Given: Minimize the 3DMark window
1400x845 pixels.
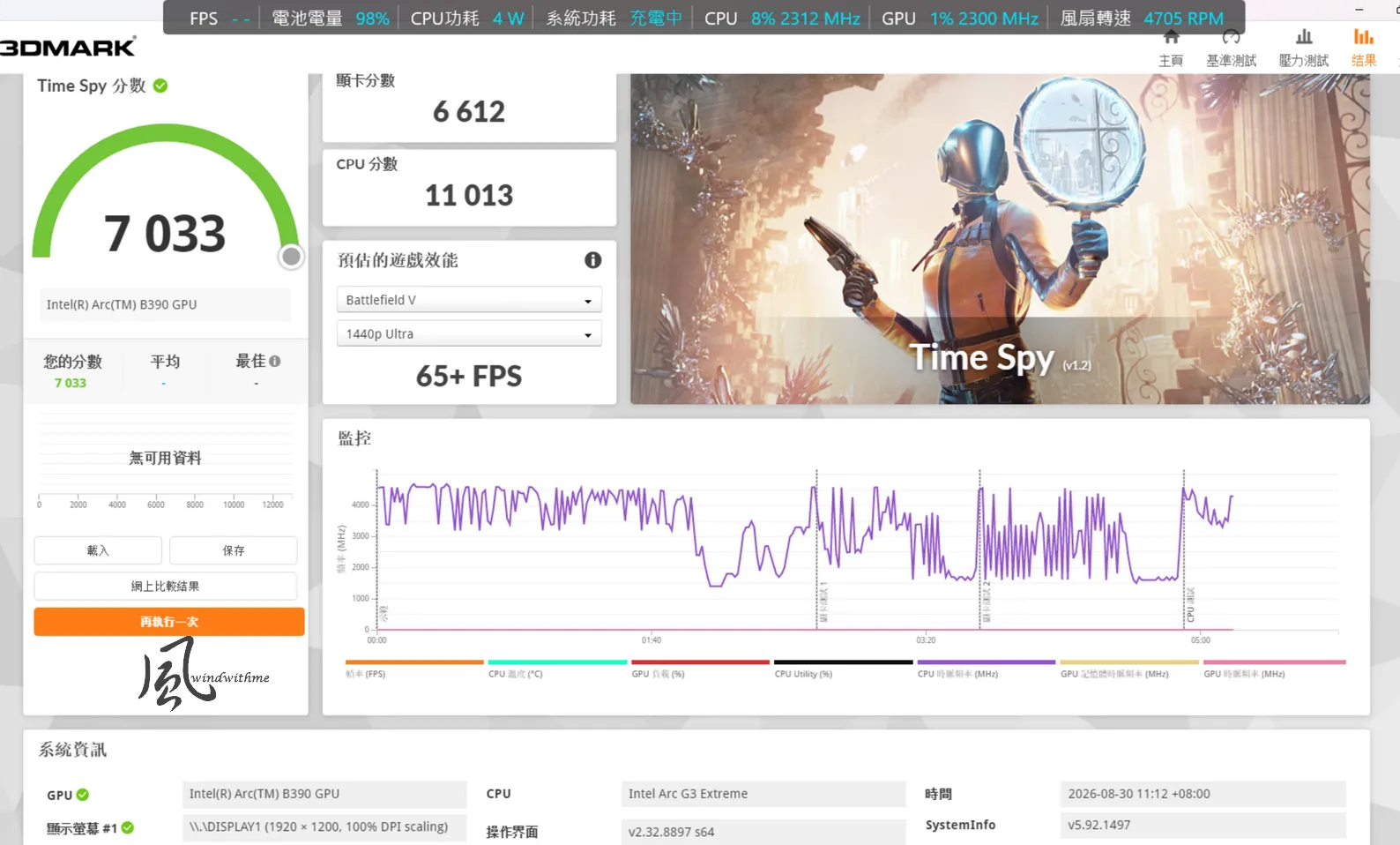Looking at the screenshot, I should click(x=1359, y=10).
